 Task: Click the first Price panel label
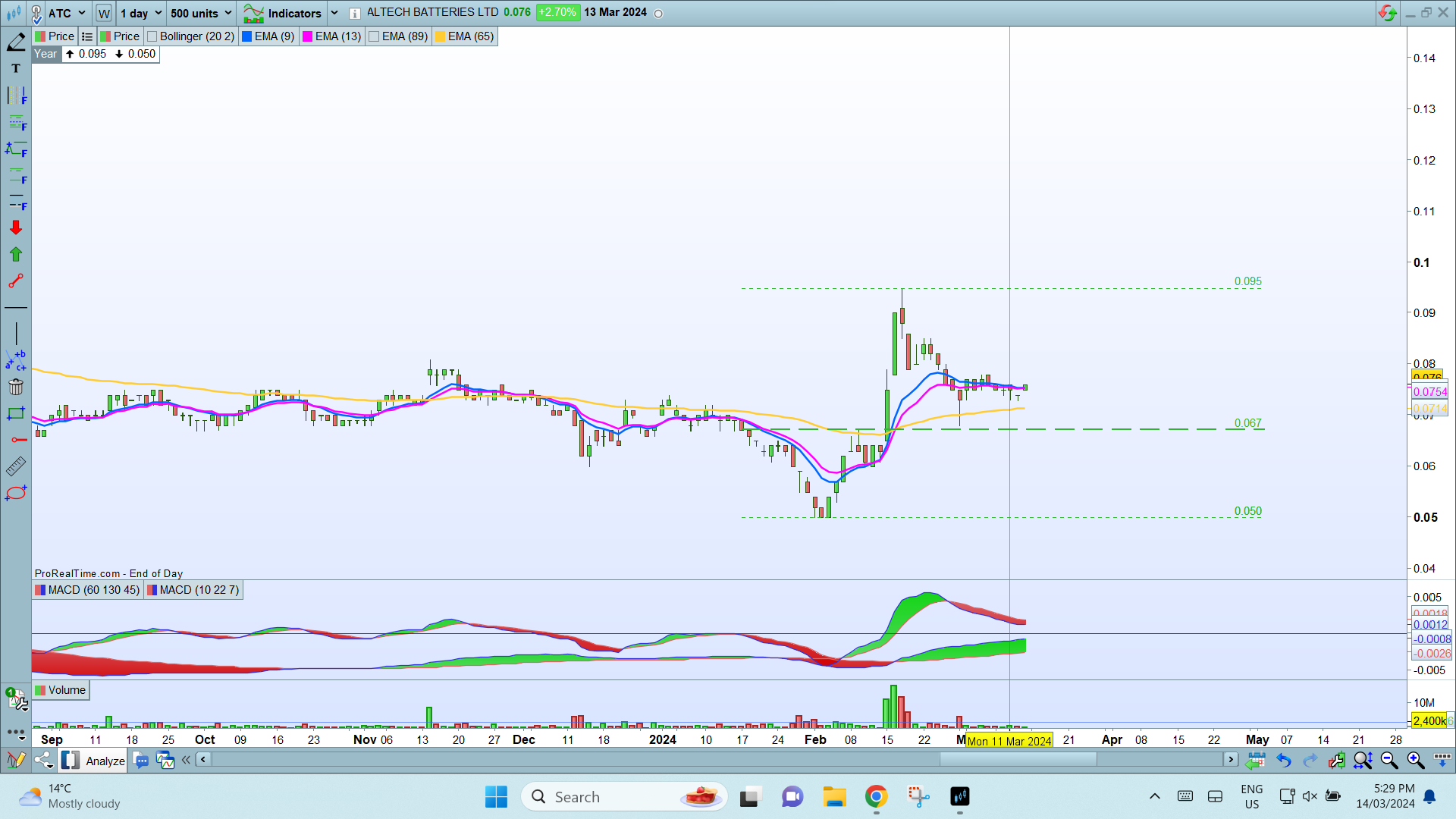click(55, 36)
